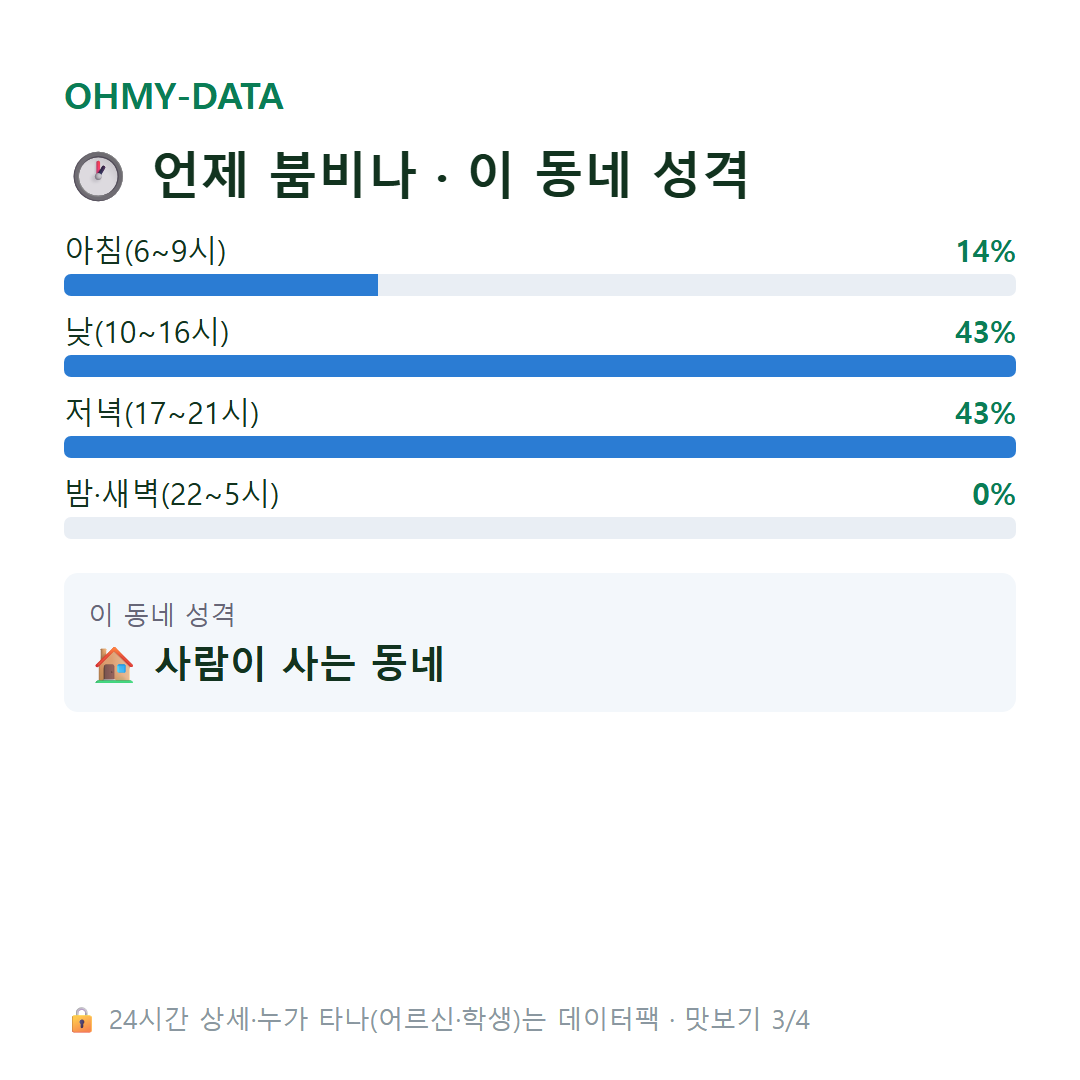
Task: Click the lock icon in footer
Action: click(x=81, y=1020)
